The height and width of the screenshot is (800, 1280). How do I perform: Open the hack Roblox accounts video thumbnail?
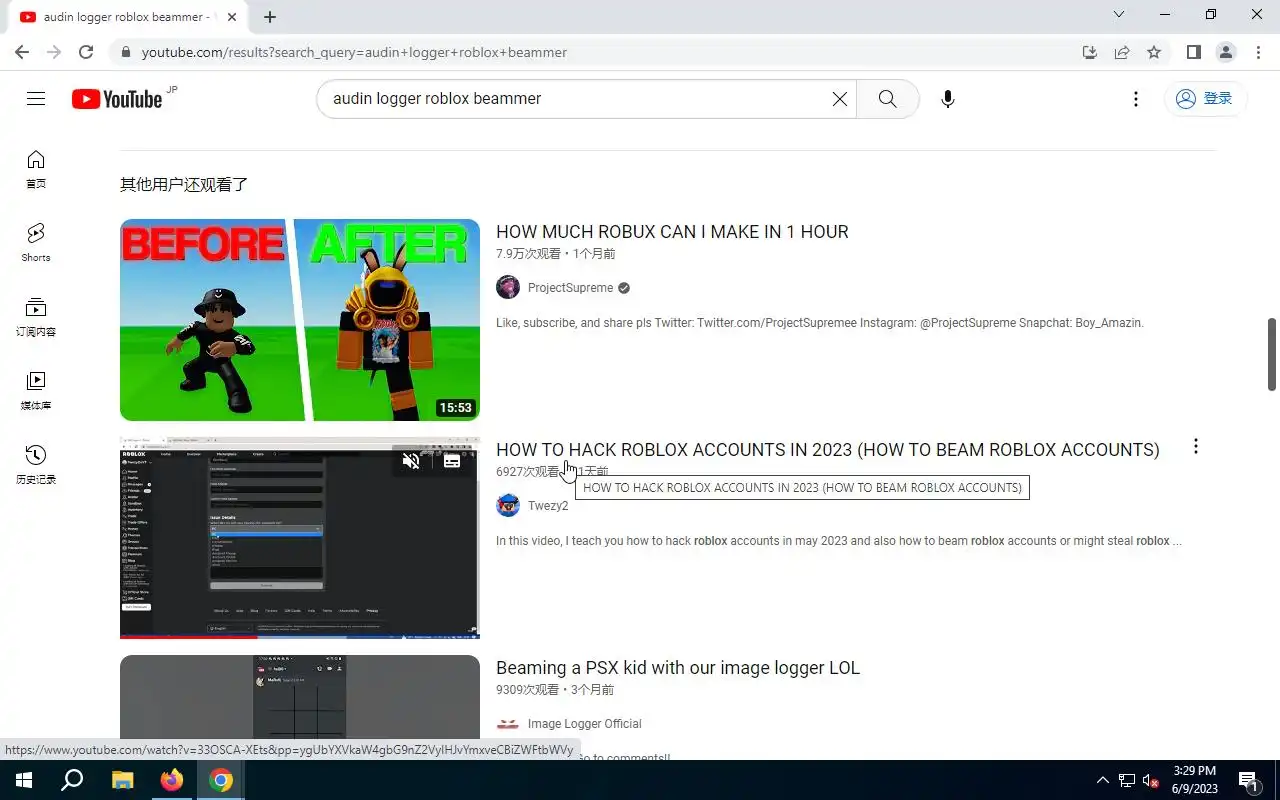300,538
